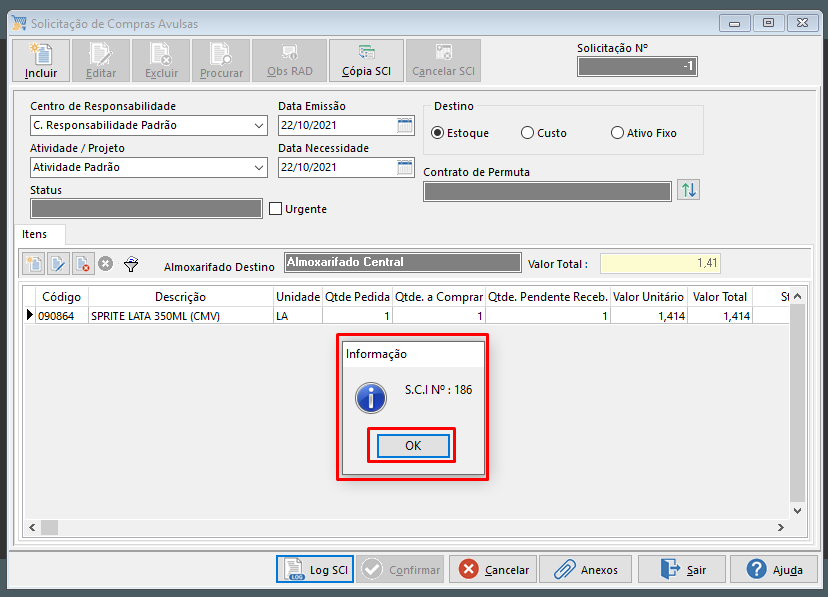Open the Data Necessidade calendar picker
Screen dimensions: 828x597
(x=404, y=167)
